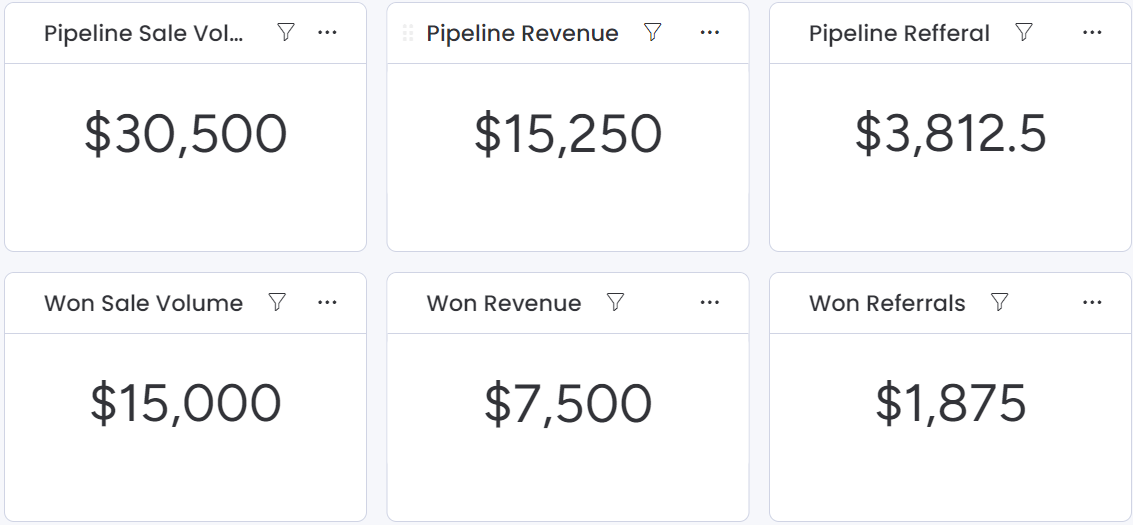Open Won Referrals three-dot menu
The width and height of the screenshot is (1133, 525).
click(1092, 302)
